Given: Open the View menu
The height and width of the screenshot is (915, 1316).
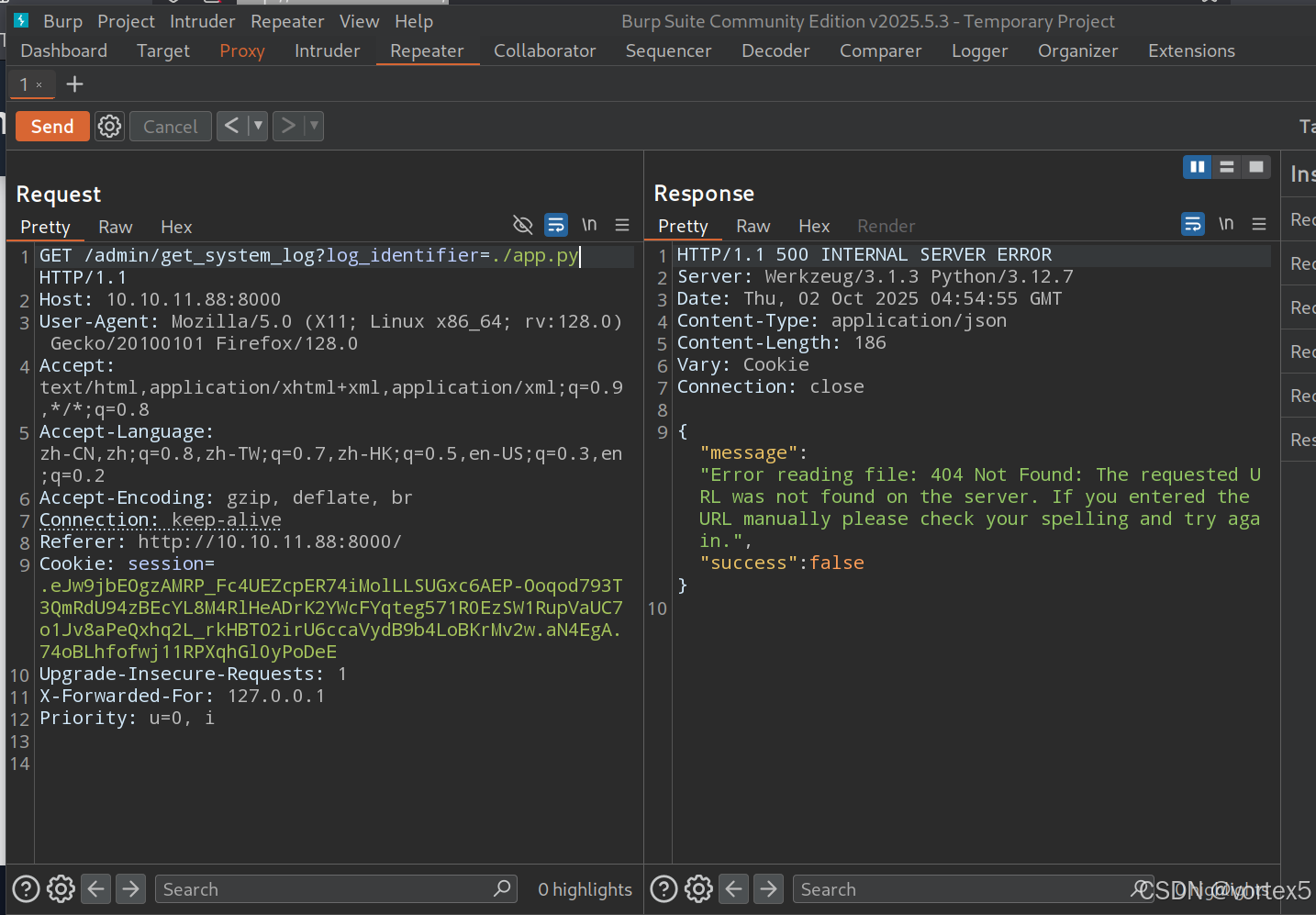Looking at the screenshot, I should (359, 21).
